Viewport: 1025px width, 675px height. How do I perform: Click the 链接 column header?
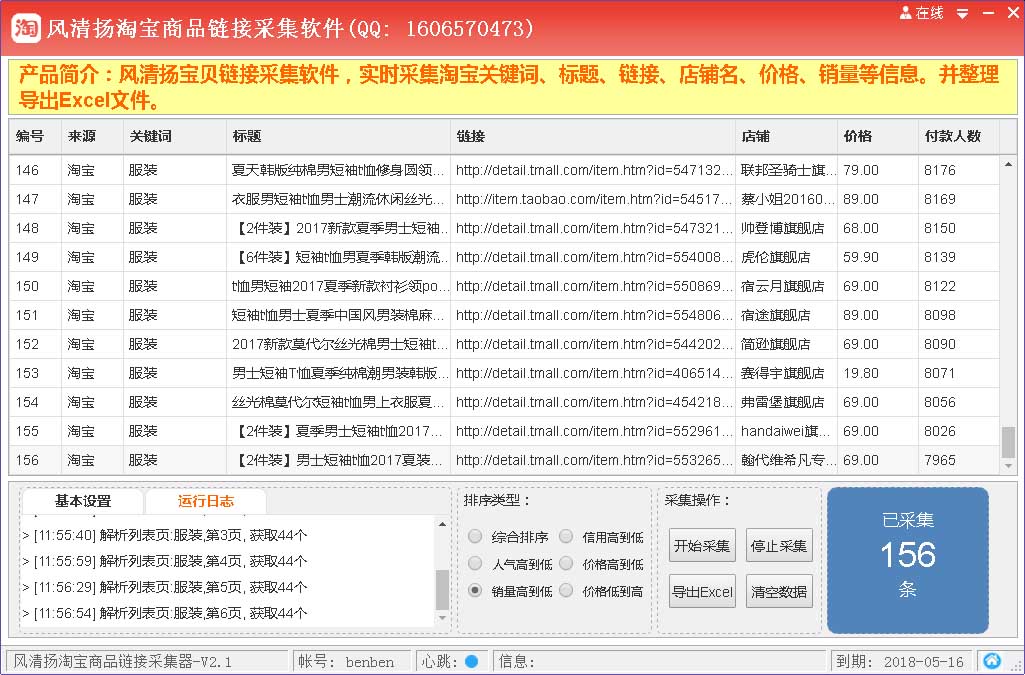(x=592, y=136)
